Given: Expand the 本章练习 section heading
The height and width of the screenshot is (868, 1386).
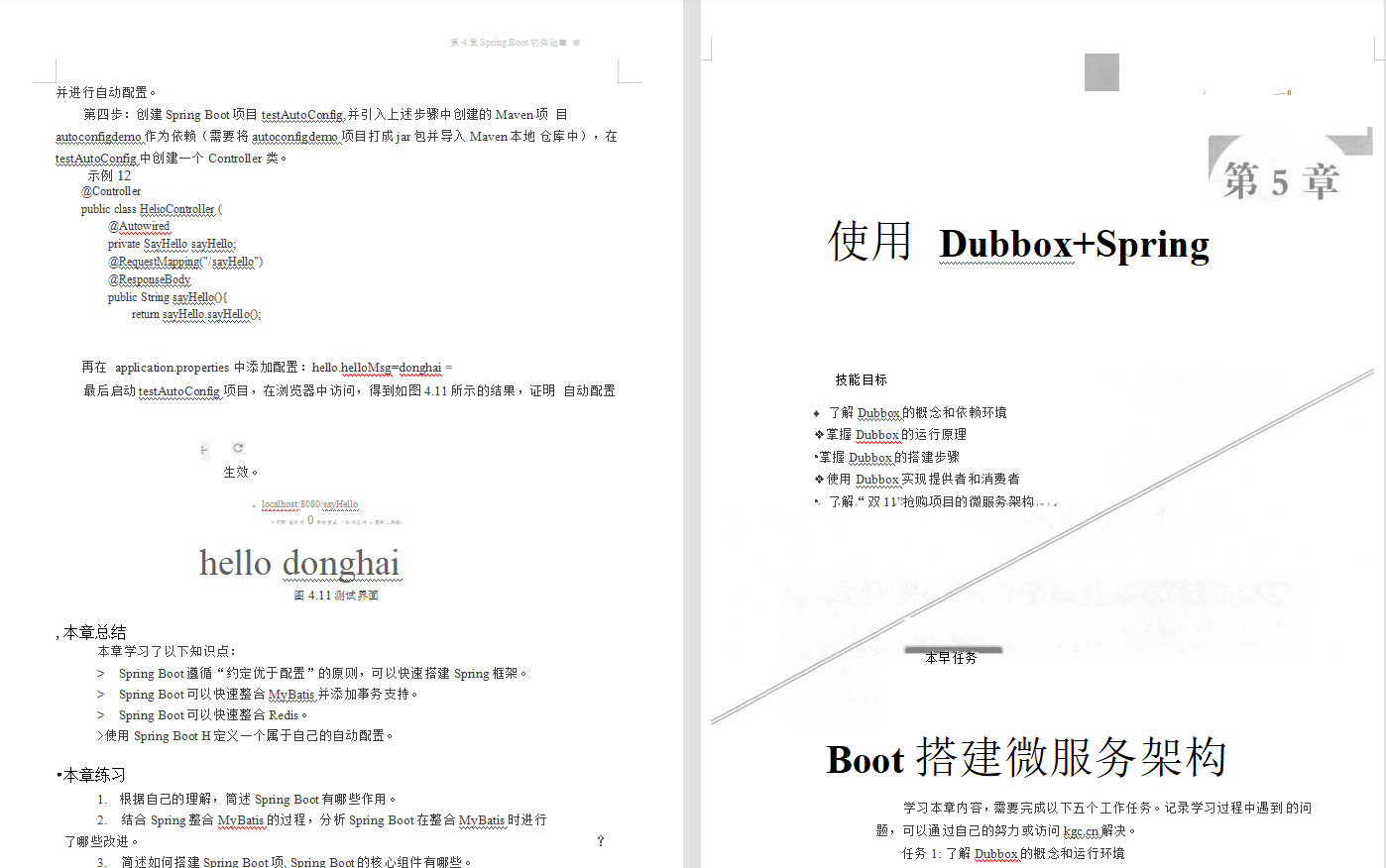Looking at the screenshot, I should [x=91, y=774].
